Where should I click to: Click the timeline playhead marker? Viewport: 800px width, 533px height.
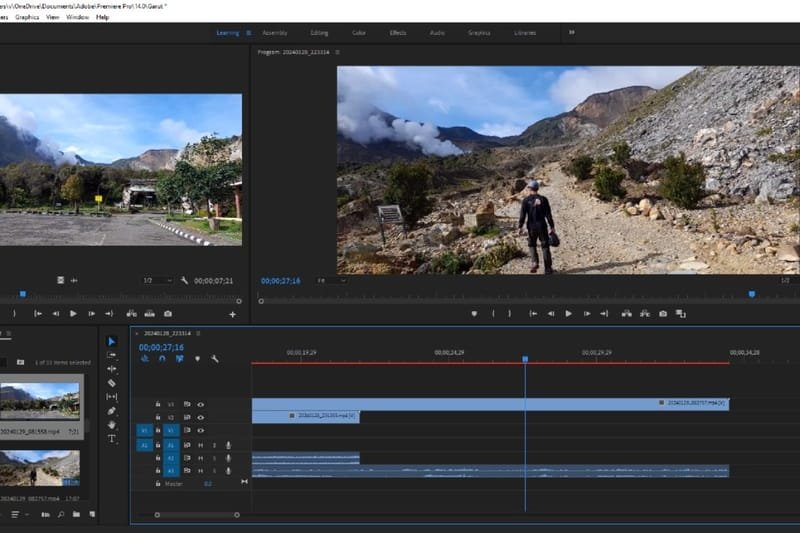(525, 359)
